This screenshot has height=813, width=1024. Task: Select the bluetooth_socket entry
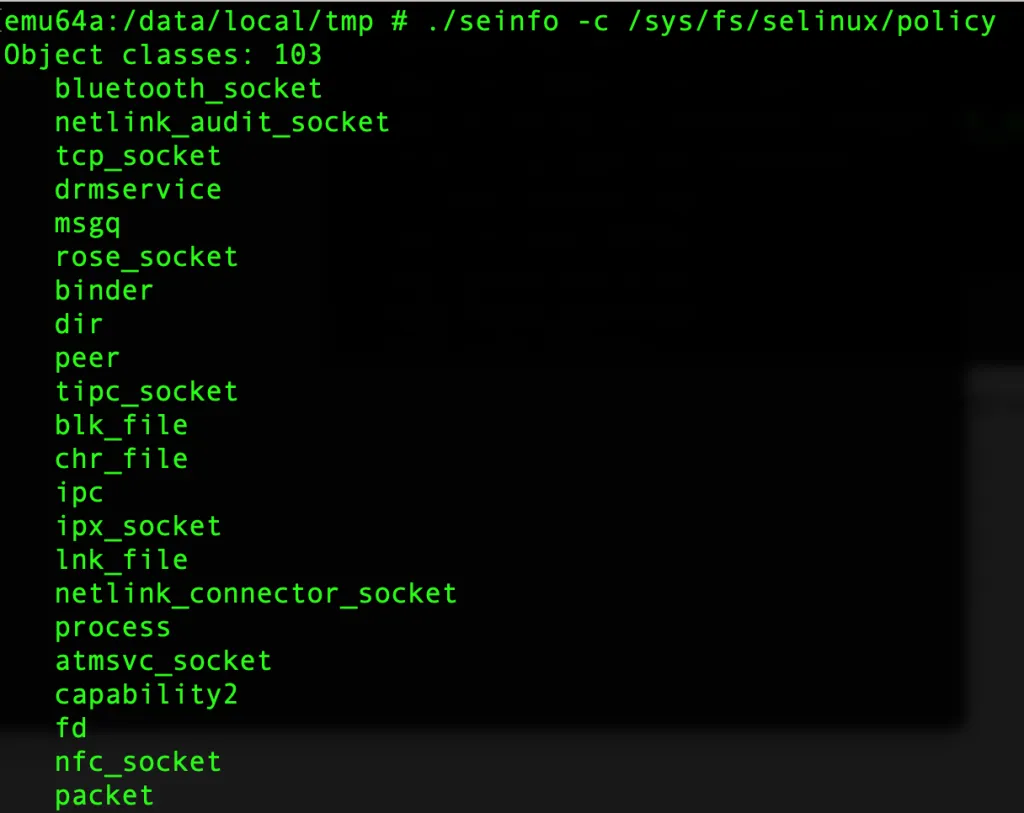click(x=188, y=89)
